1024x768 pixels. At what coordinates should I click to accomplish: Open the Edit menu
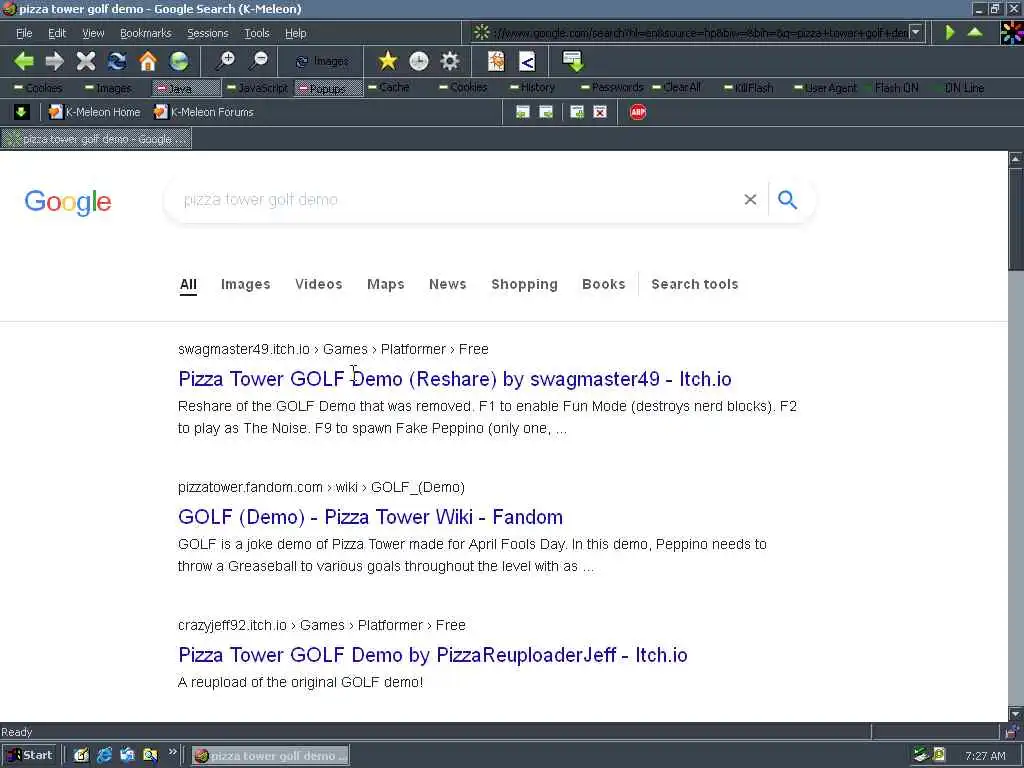57,33
